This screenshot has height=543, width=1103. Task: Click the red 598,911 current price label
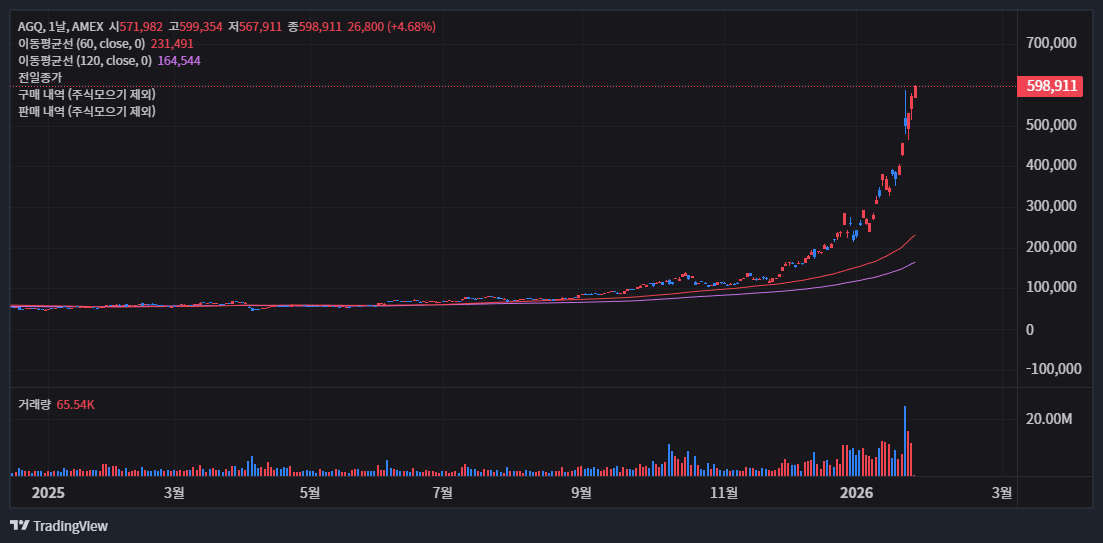pyautogui.click(x=1051, y=86)
